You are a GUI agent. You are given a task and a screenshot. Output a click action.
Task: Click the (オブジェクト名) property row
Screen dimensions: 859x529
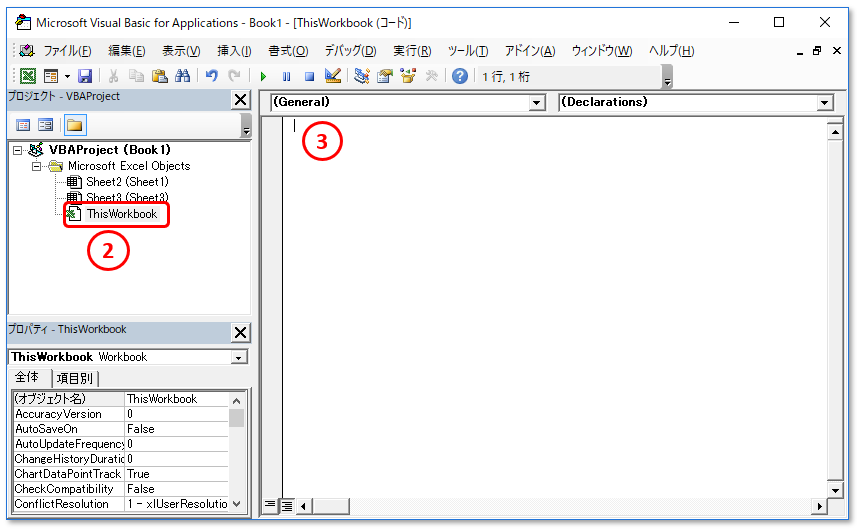tap(121, 399)
